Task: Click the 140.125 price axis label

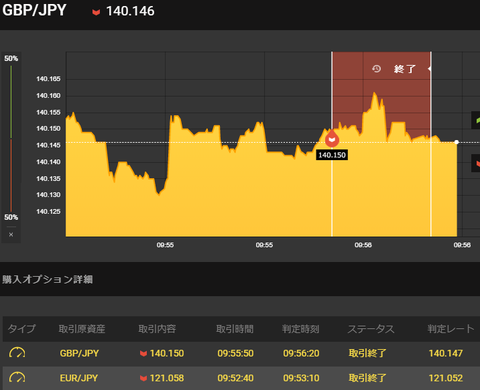Action: point(48,212)
